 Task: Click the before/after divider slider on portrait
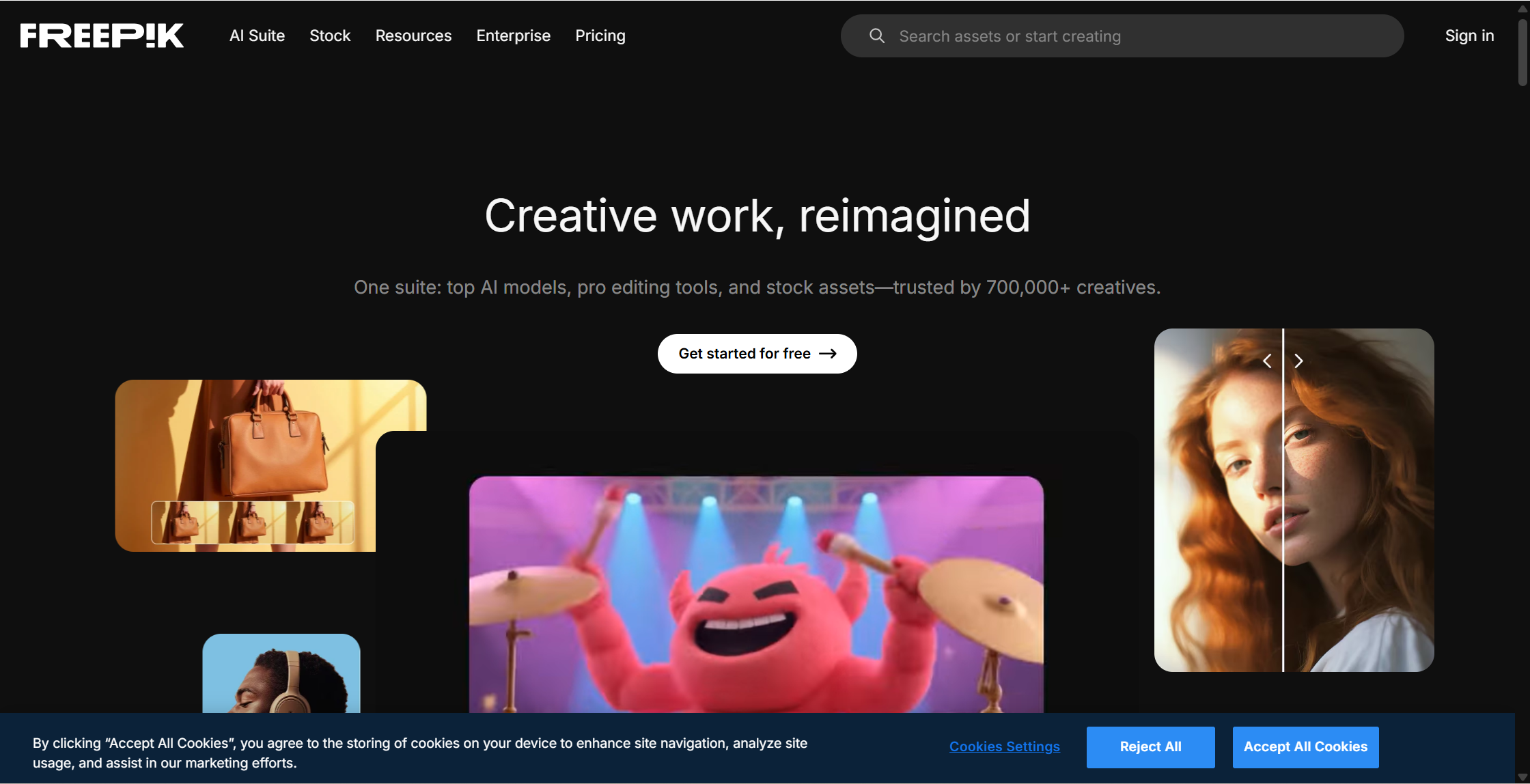(1283, 500)
